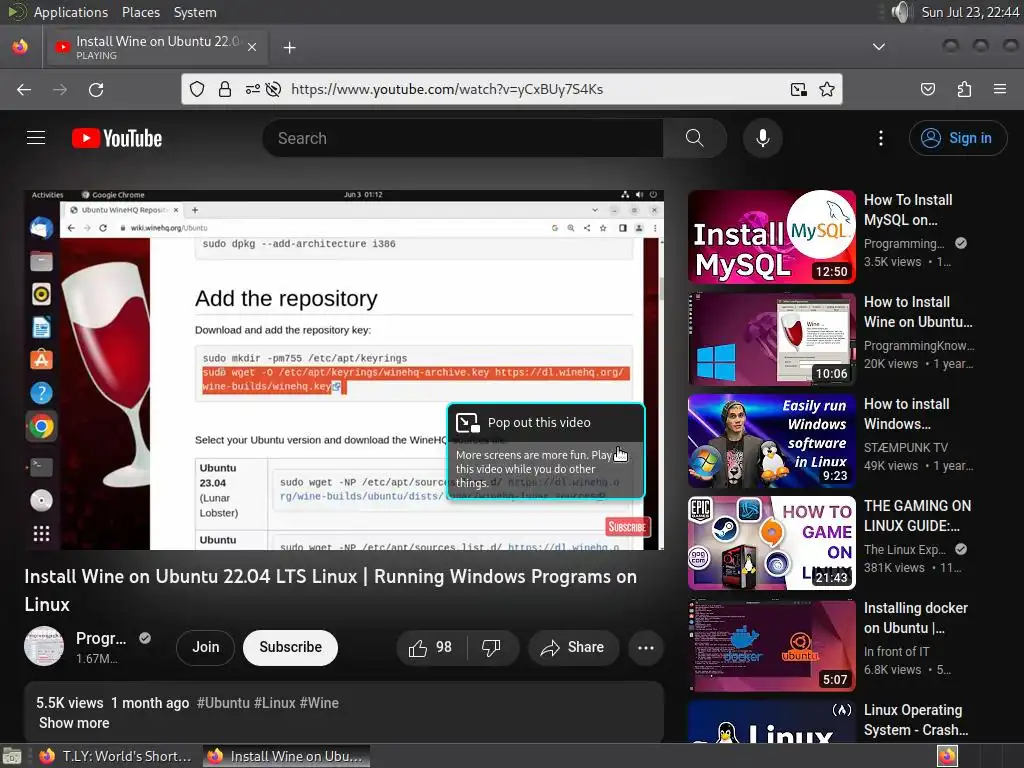Click the Installing docker on Ubuntu title
The width and height of the screenshot is (1024, 768).
(x=916, y=618)
